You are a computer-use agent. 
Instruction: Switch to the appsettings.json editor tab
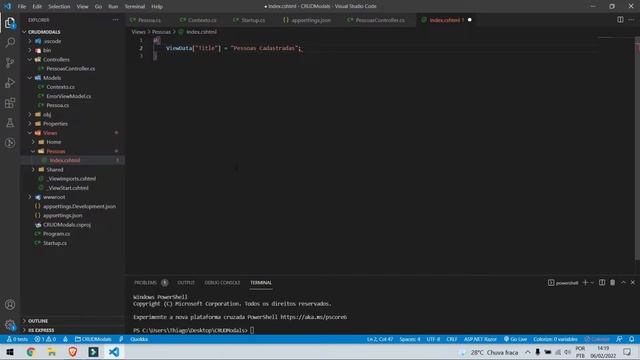pos(311,20)
